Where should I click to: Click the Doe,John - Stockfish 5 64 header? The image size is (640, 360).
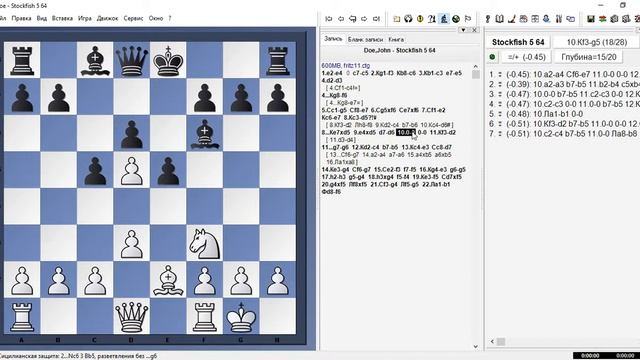tap(399, 51)
